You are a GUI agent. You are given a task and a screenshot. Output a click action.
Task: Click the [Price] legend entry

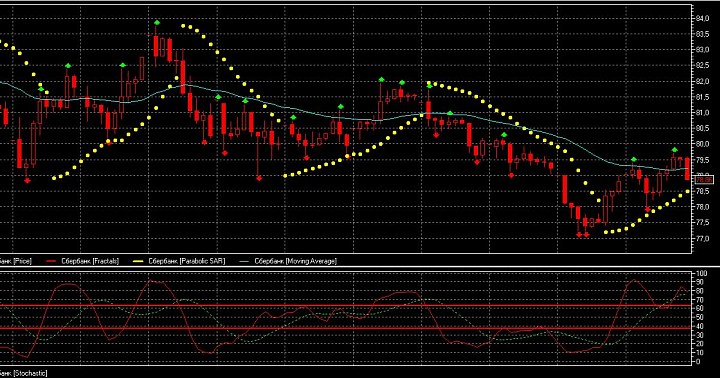16,261
